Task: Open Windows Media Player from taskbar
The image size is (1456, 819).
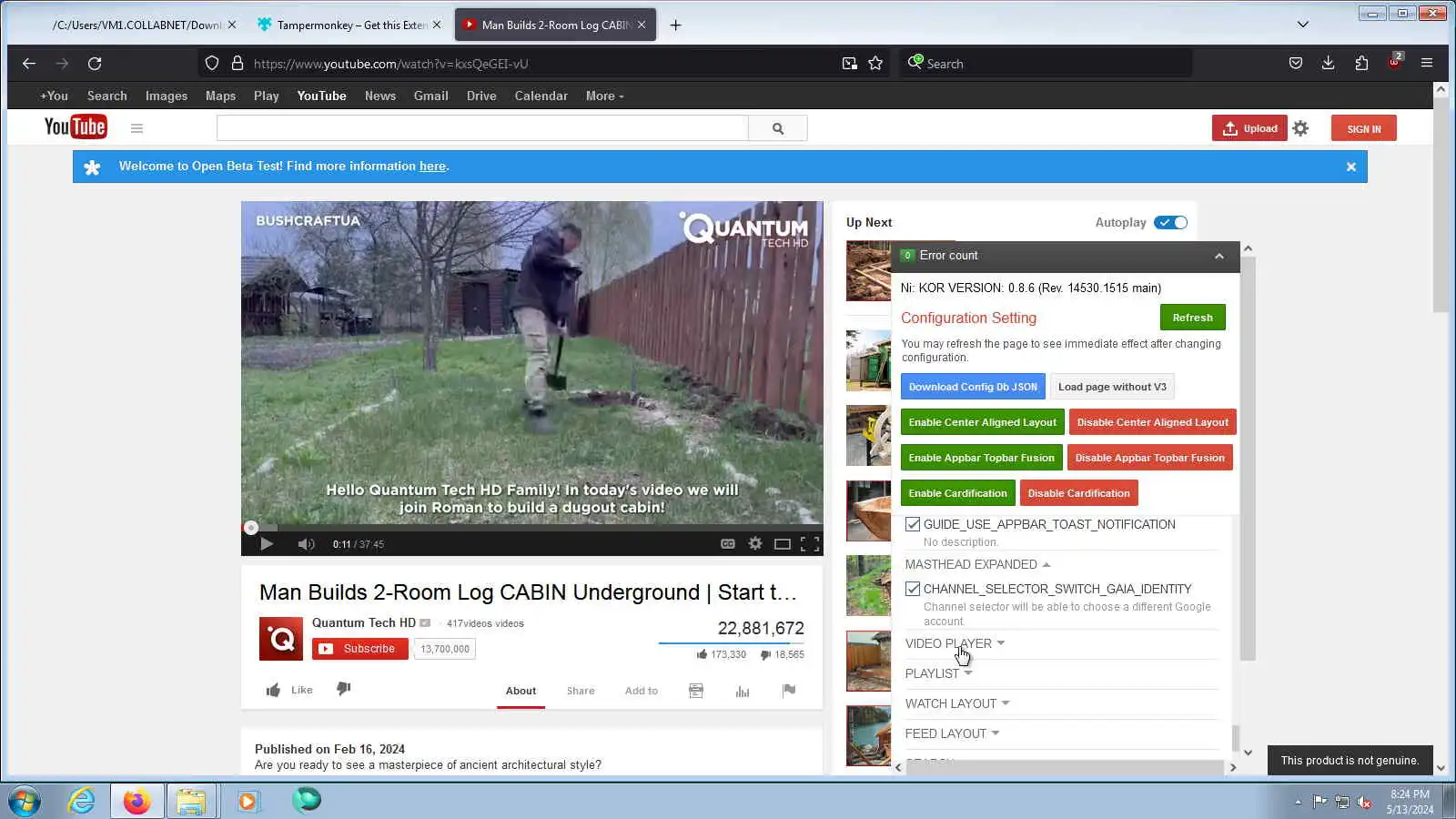Action: pos(248,801)
